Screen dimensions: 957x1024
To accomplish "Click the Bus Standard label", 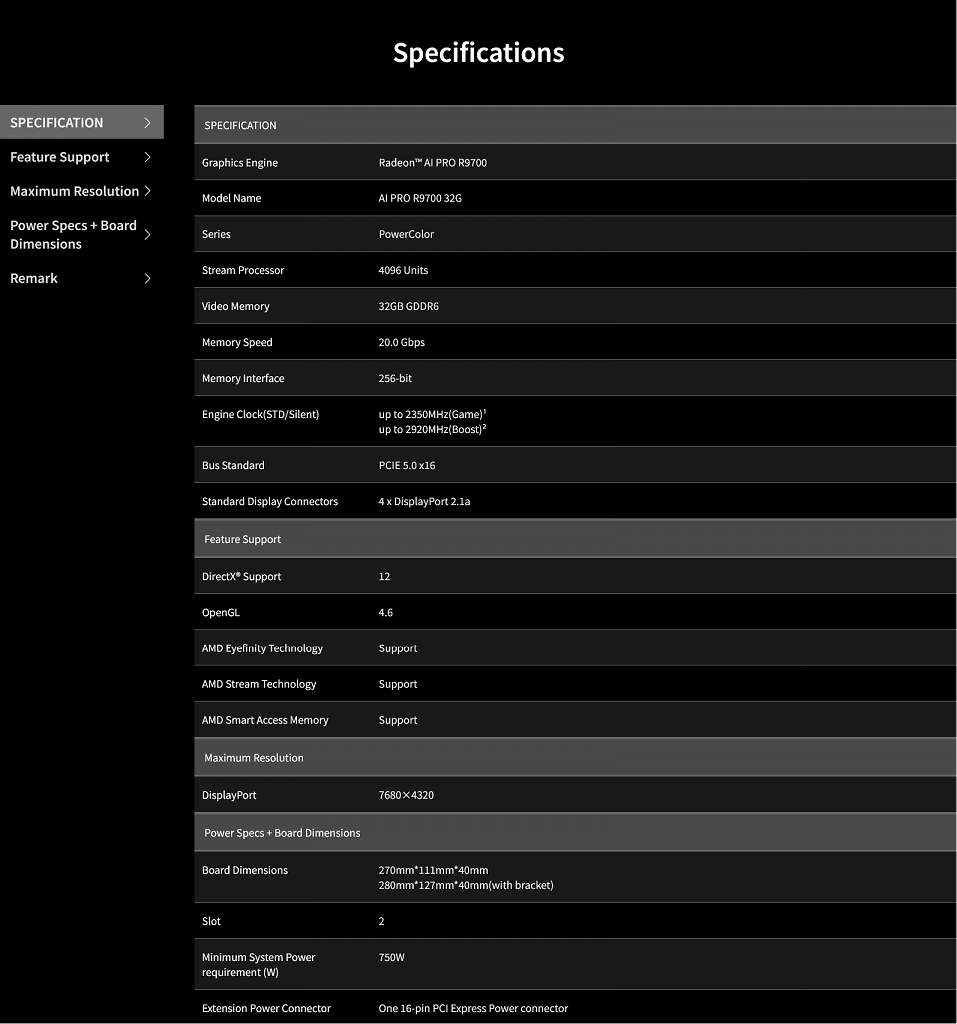I will pos(233,465).
